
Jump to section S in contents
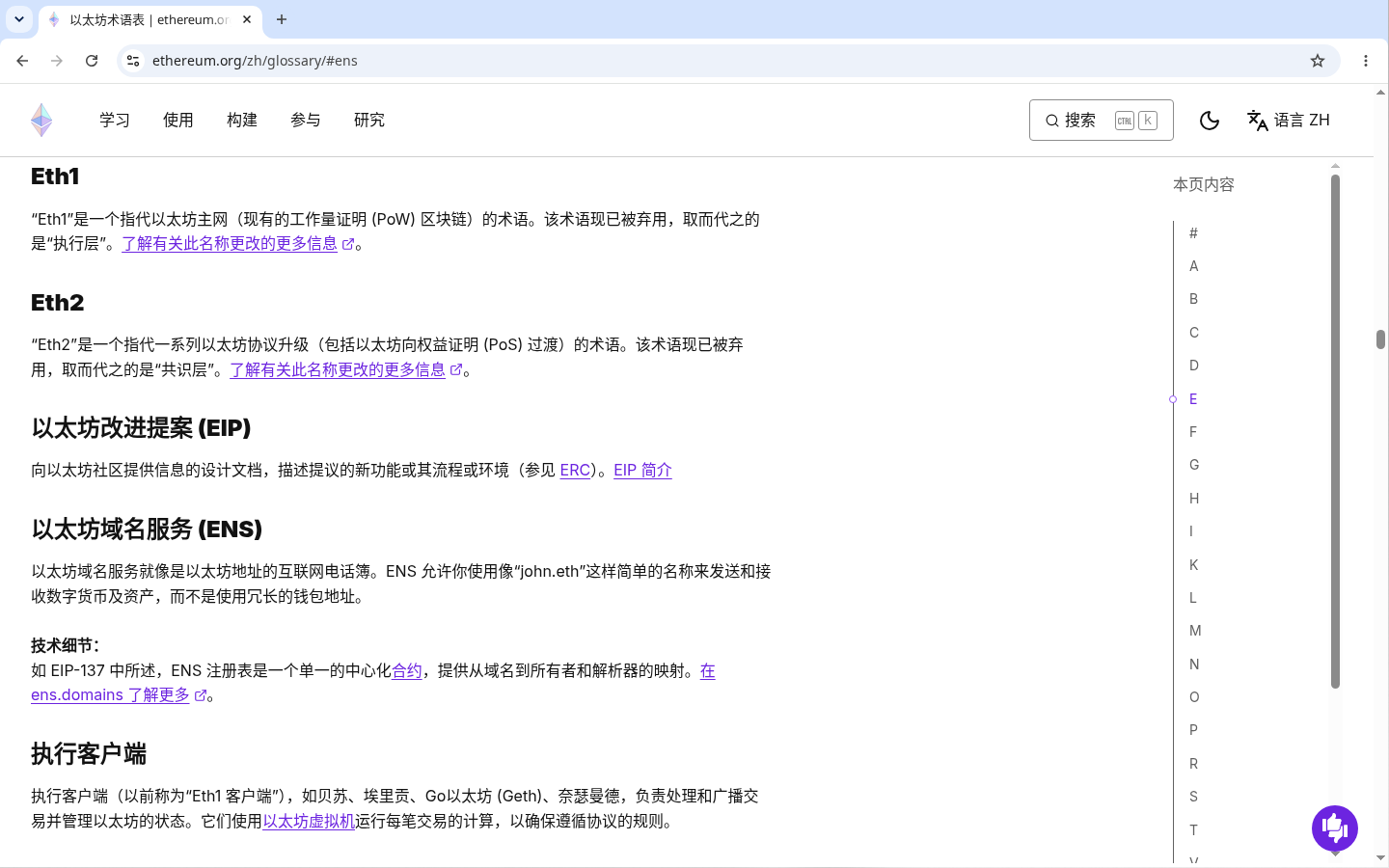(x=1193, y=797)
